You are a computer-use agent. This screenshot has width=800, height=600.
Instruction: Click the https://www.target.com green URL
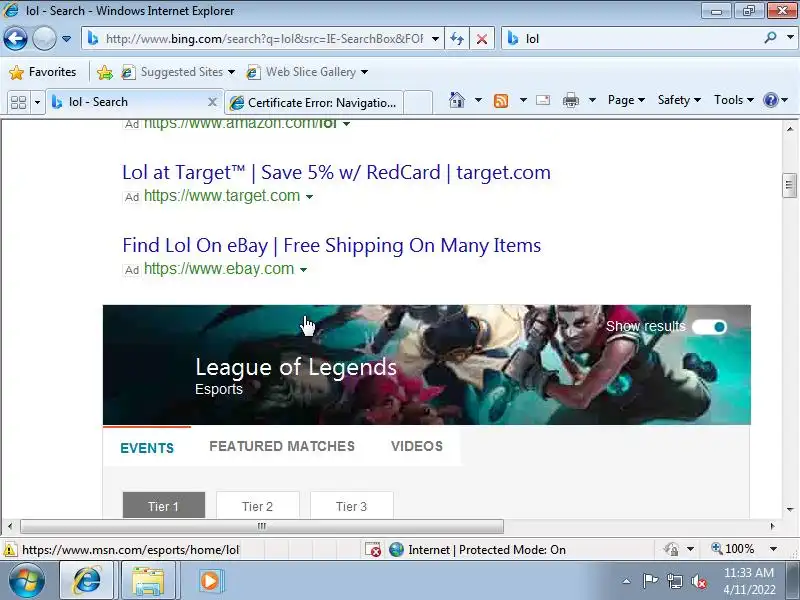coord(222,196)
